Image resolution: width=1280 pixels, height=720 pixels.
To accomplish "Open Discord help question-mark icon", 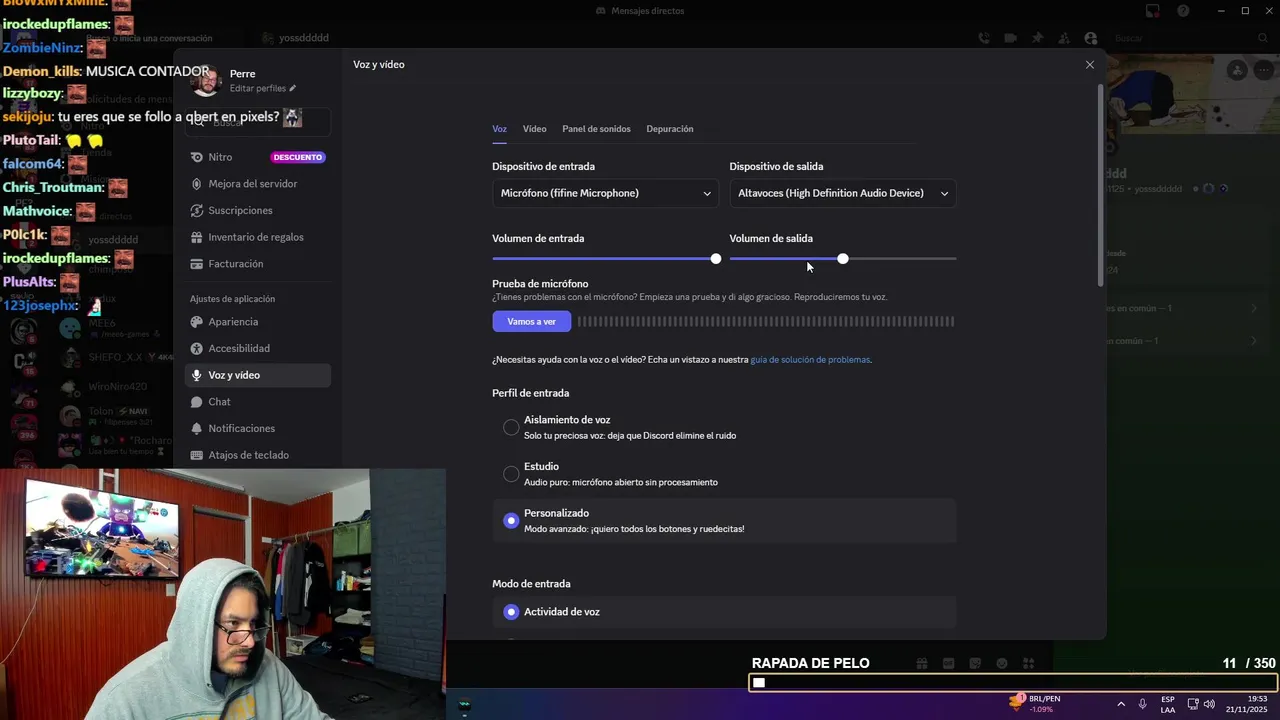I will click(x=1184, y=11).
